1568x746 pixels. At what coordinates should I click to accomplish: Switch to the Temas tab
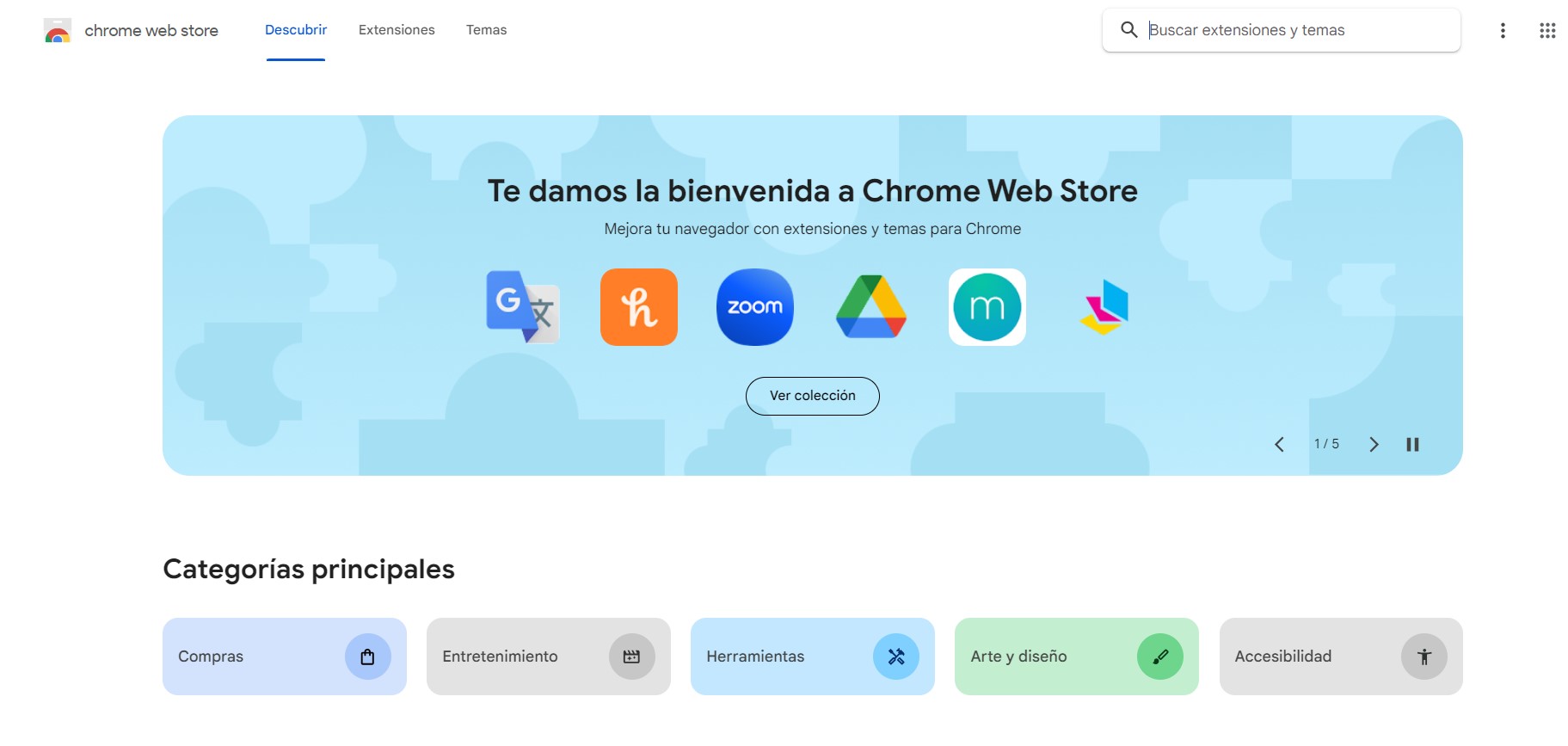click(x=487, y=30)
